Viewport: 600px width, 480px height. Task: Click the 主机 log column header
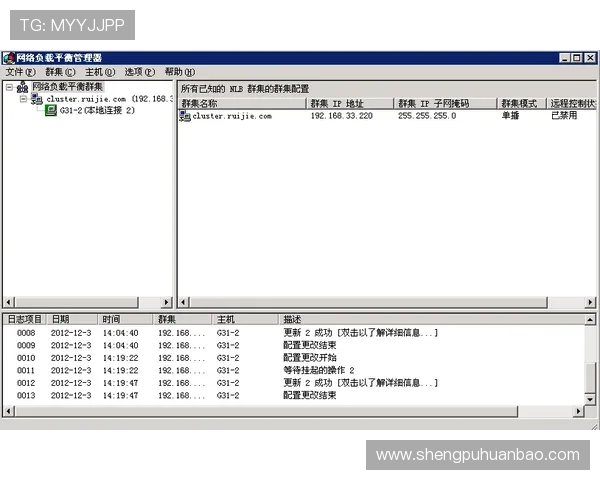pos(245,319)
